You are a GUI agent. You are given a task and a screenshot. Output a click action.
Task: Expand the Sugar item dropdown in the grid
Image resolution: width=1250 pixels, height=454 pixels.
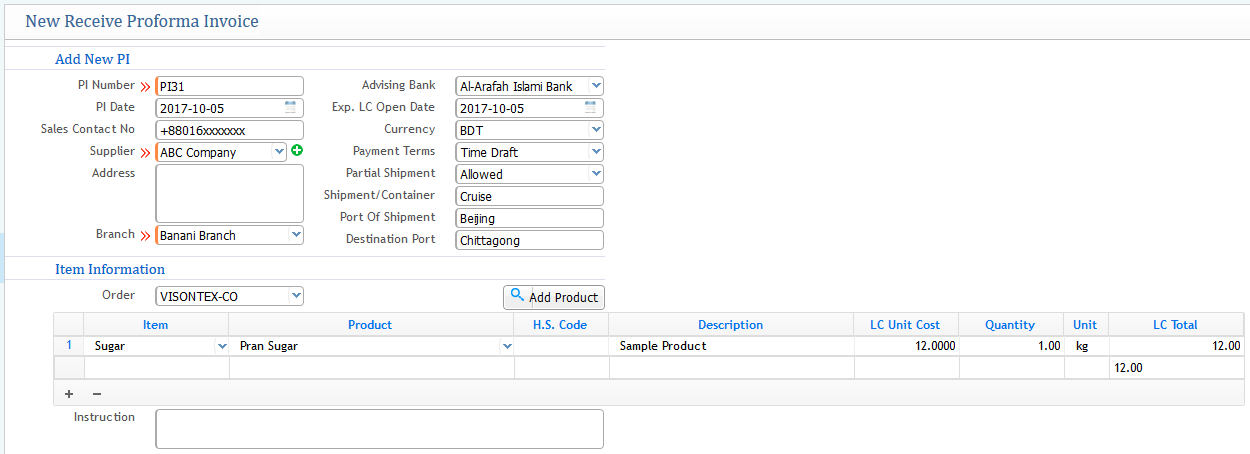click(x=221, y=346)
